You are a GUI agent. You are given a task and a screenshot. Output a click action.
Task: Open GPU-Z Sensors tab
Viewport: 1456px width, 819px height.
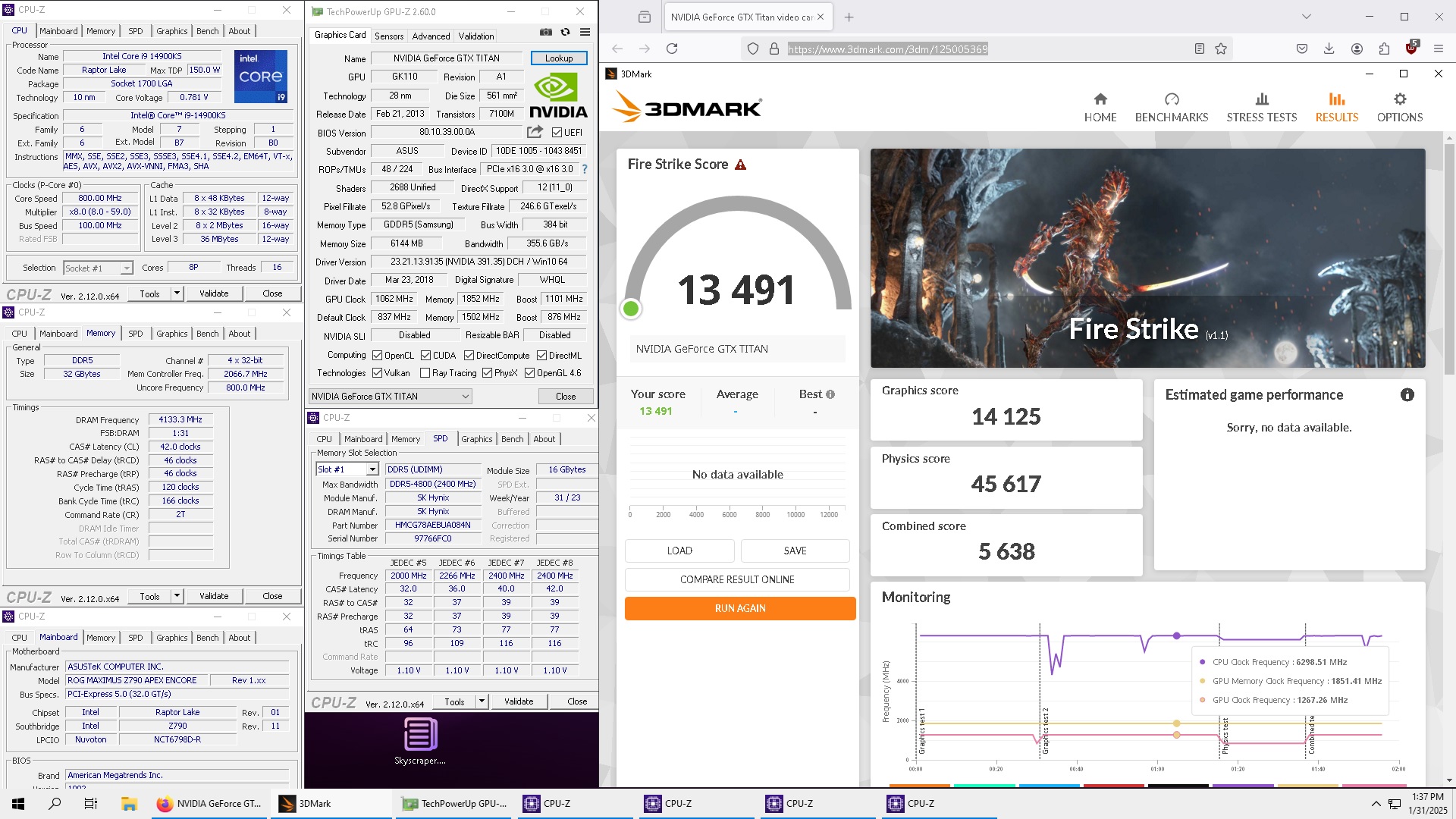pyautogui.click(x=389, y=36)
